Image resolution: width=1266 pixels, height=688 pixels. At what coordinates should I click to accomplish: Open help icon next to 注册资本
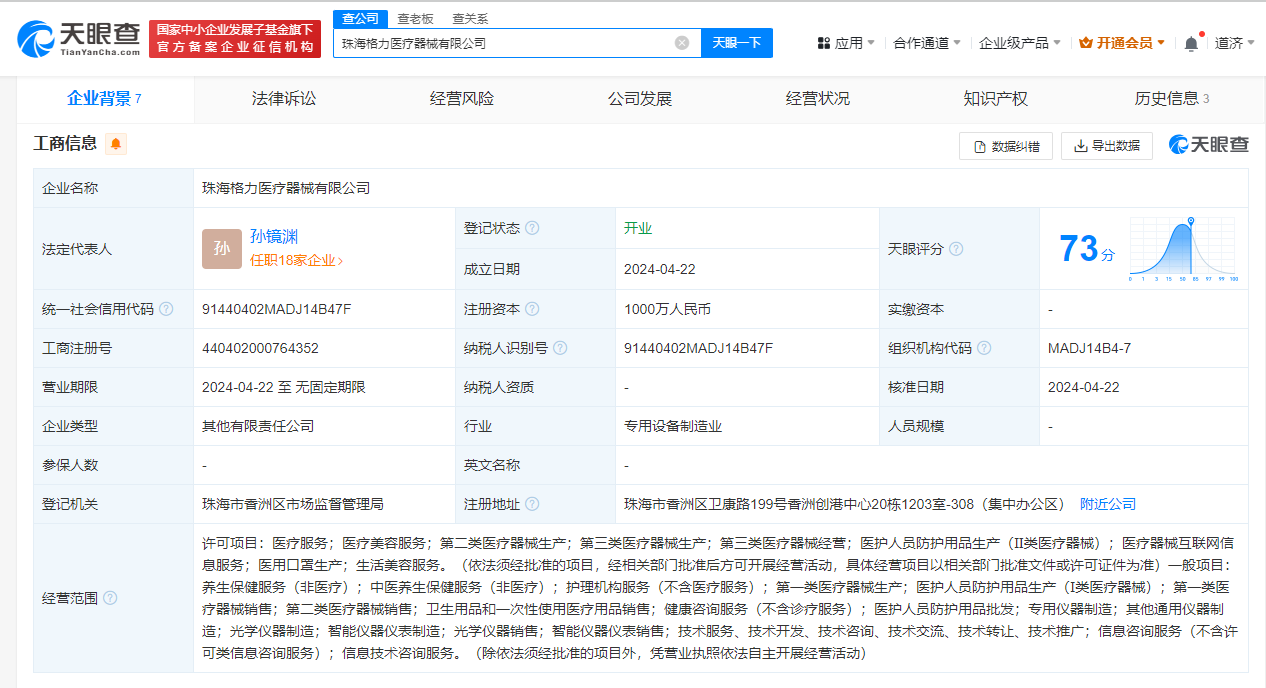[532, 309]
